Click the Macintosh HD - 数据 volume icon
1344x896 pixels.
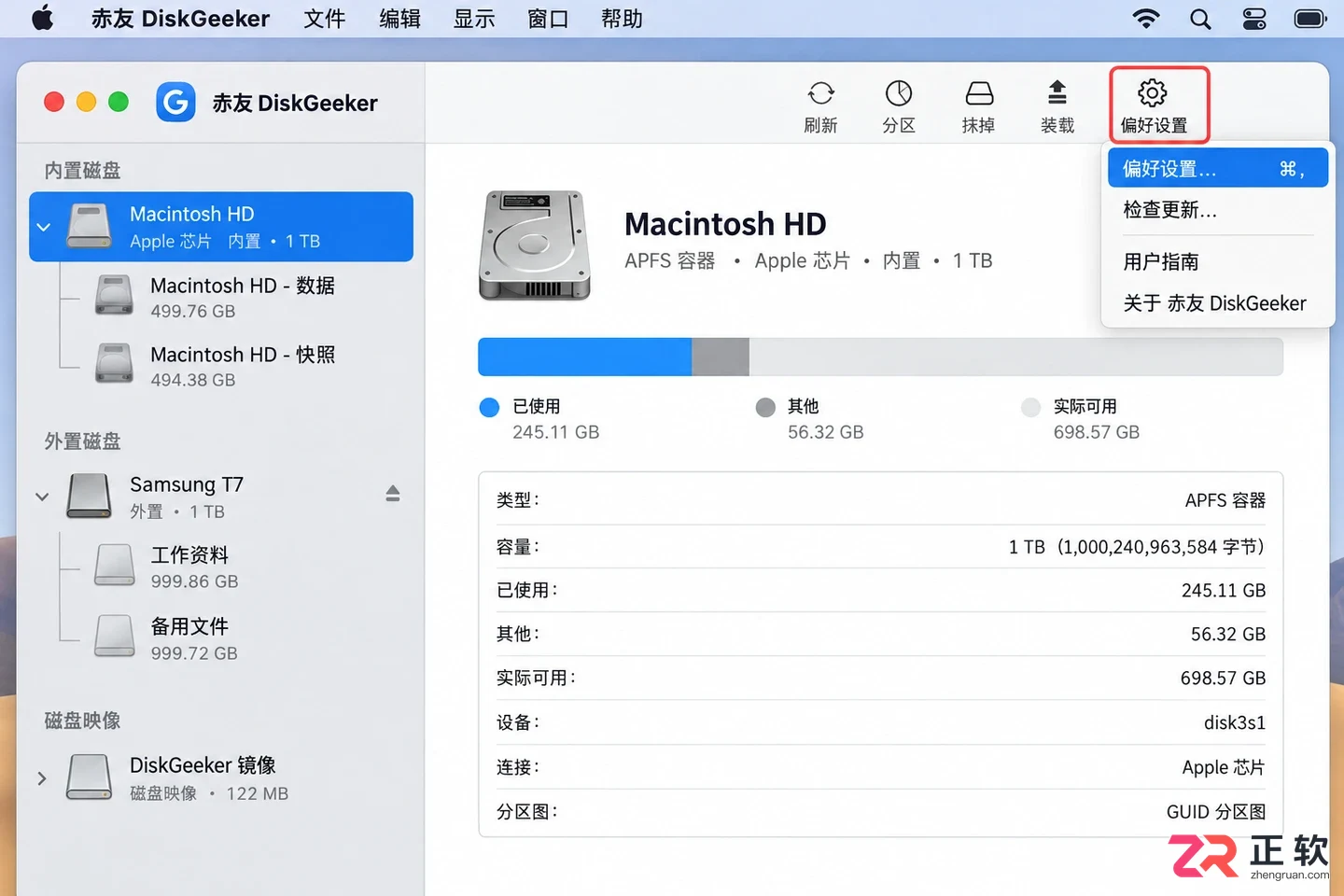pyautogui.click(x=114, y=295)
